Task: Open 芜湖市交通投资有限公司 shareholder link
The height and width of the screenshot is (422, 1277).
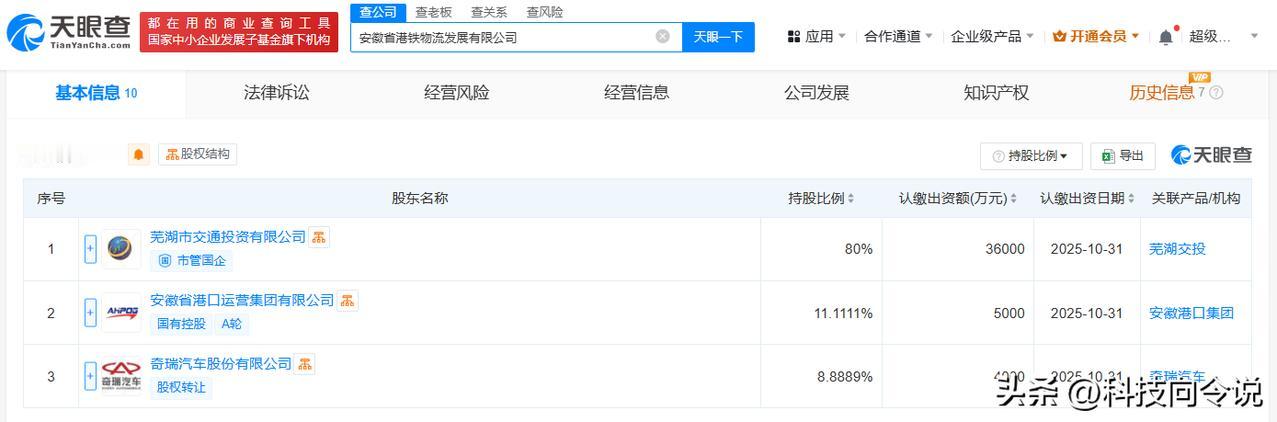Action: click(x=228, y=237)
